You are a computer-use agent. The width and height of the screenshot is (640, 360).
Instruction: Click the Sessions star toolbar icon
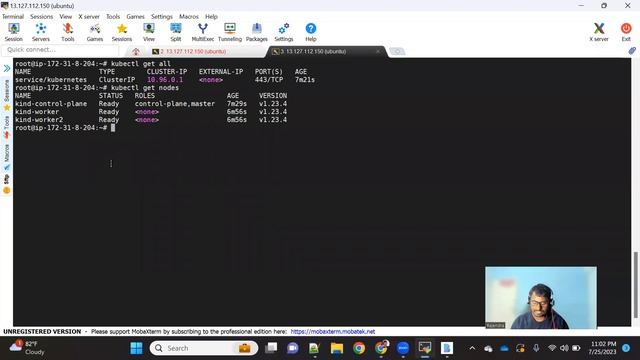122,32
